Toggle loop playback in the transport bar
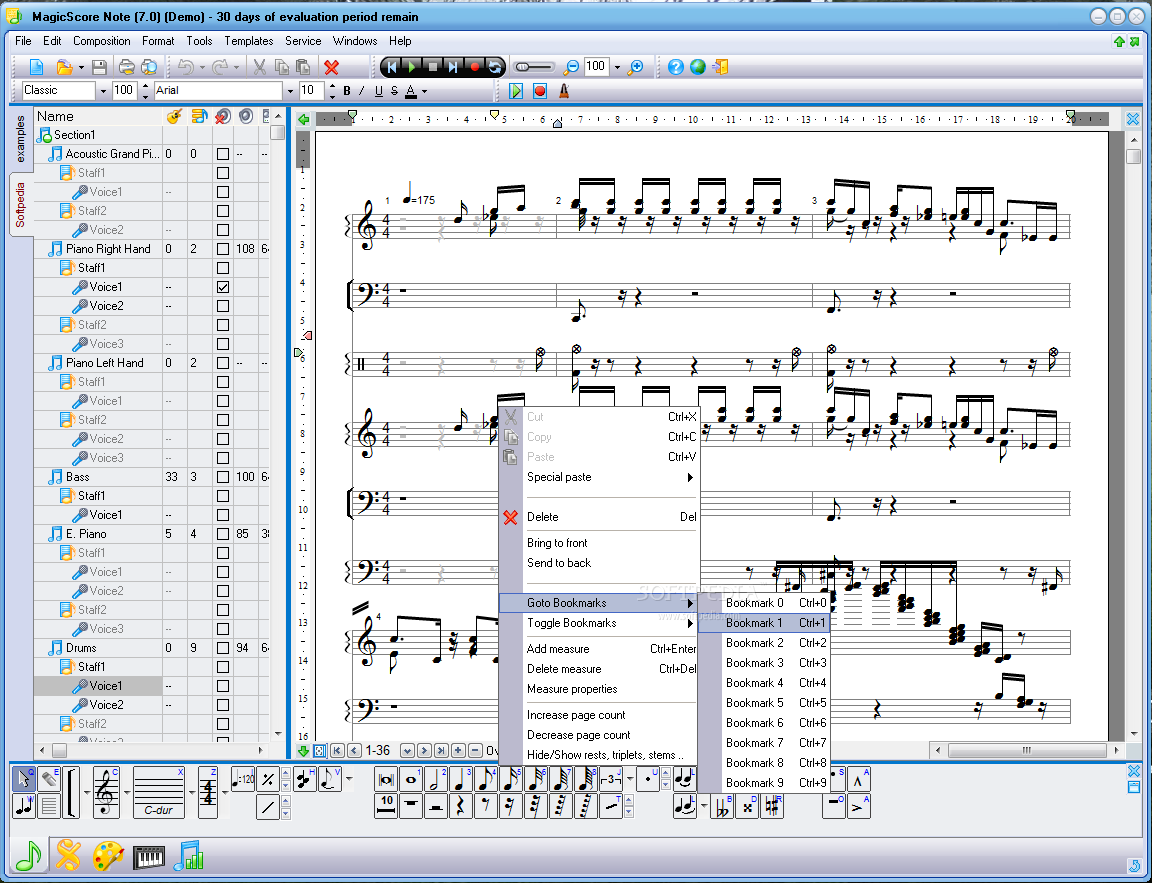Viewport: 1152px width, 883px height. 495,67
